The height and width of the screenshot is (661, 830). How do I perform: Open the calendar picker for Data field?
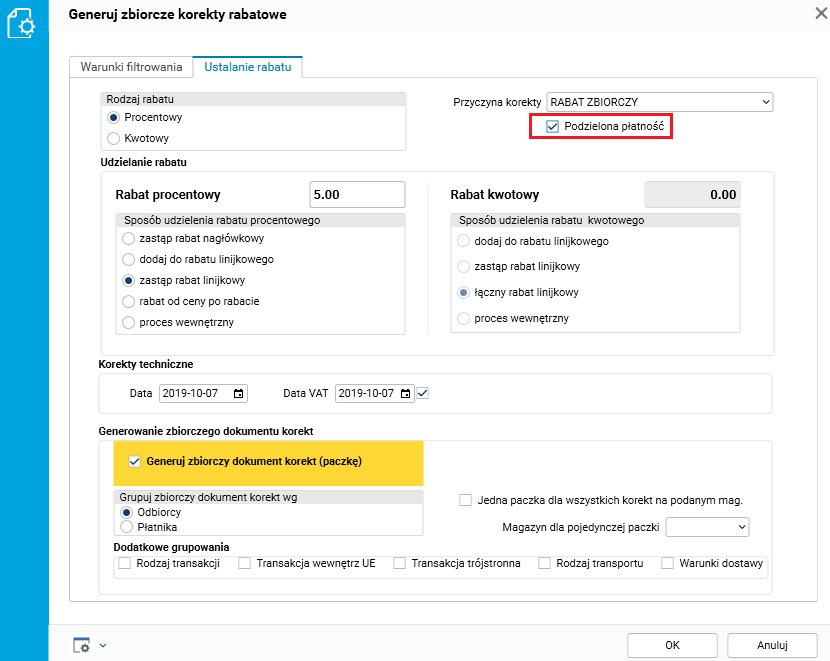point(238,394)
